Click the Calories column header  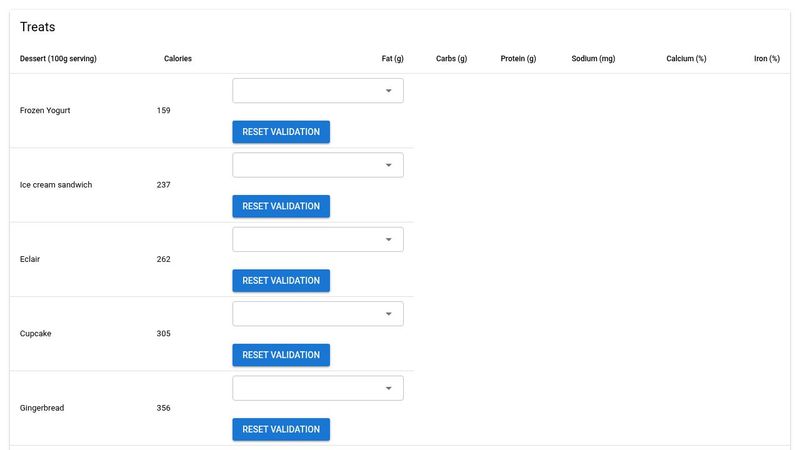pos(178,59)
